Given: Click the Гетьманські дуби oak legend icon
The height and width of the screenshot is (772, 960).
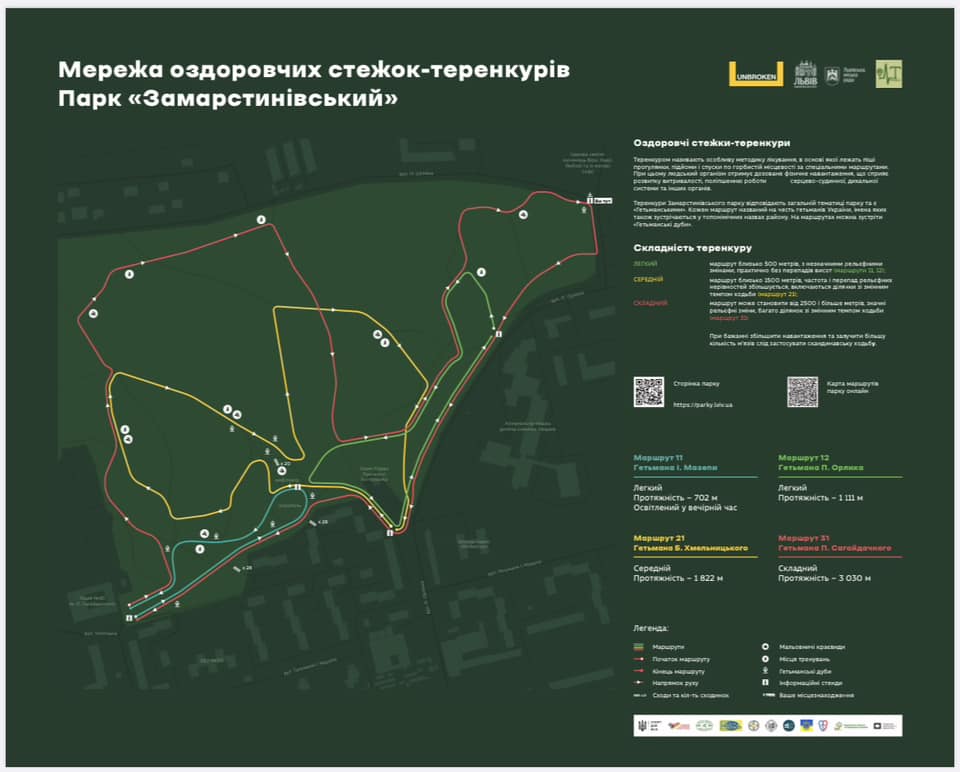Looking at the screenshot, I should pos(765,671).
